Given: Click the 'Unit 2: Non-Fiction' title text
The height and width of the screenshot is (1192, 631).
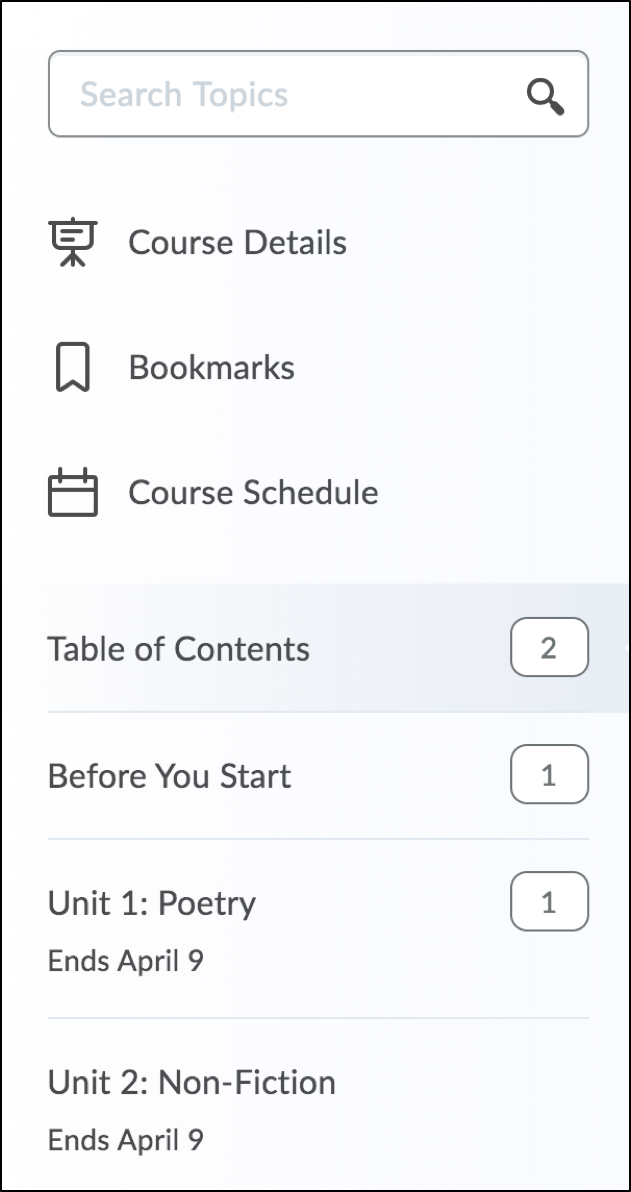Looking at the screenshot, I should (191, 1082).
